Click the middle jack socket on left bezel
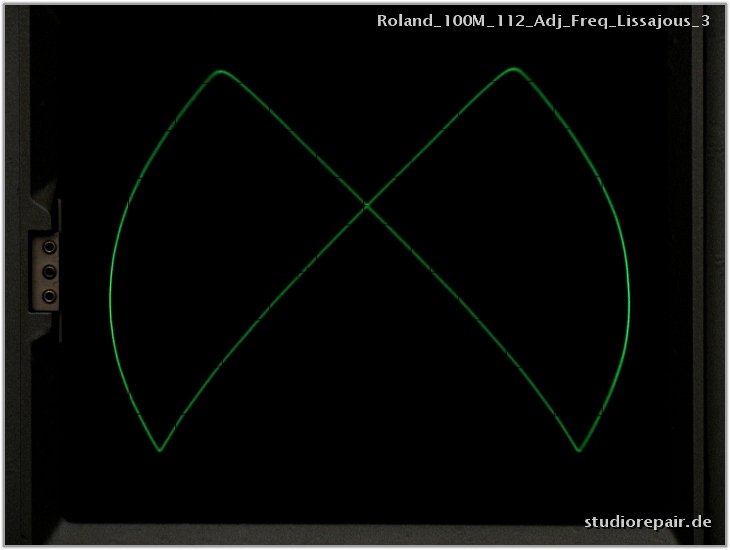 tap(49, 271)
